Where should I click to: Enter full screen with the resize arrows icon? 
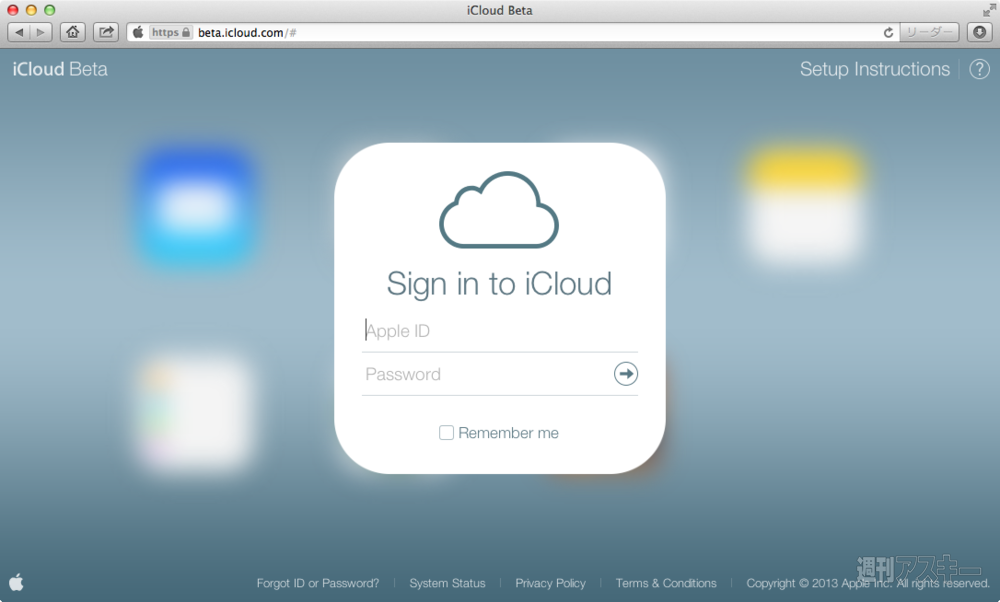click(989, 10)
